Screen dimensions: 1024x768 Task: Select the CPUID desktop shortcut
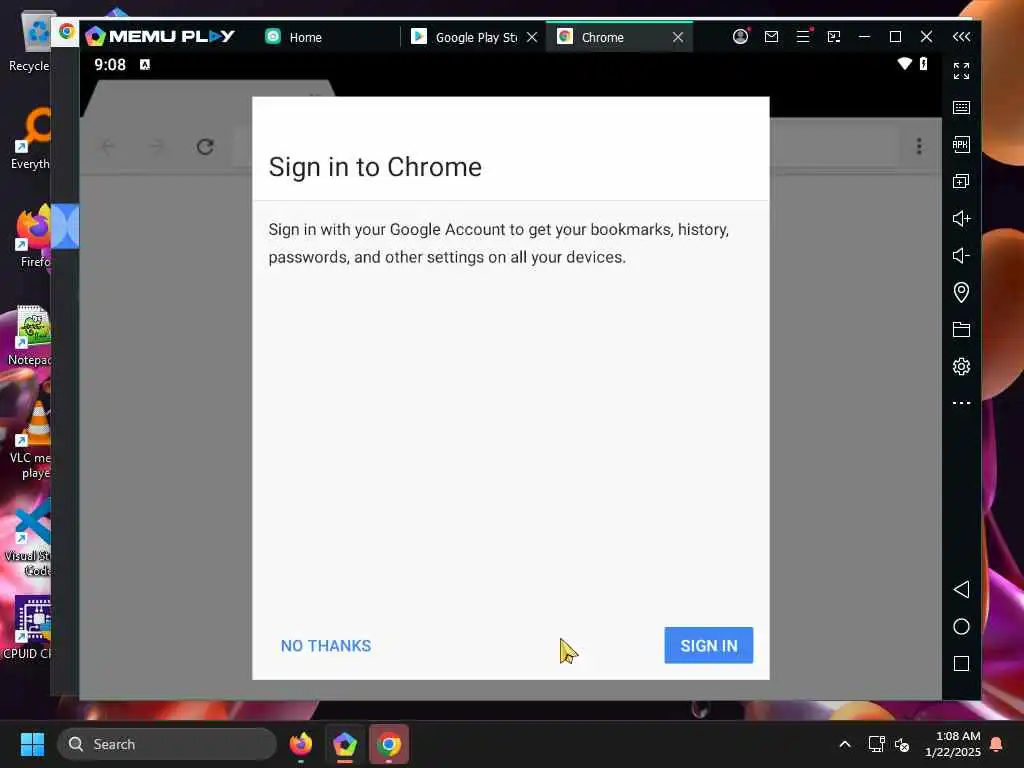27,628
